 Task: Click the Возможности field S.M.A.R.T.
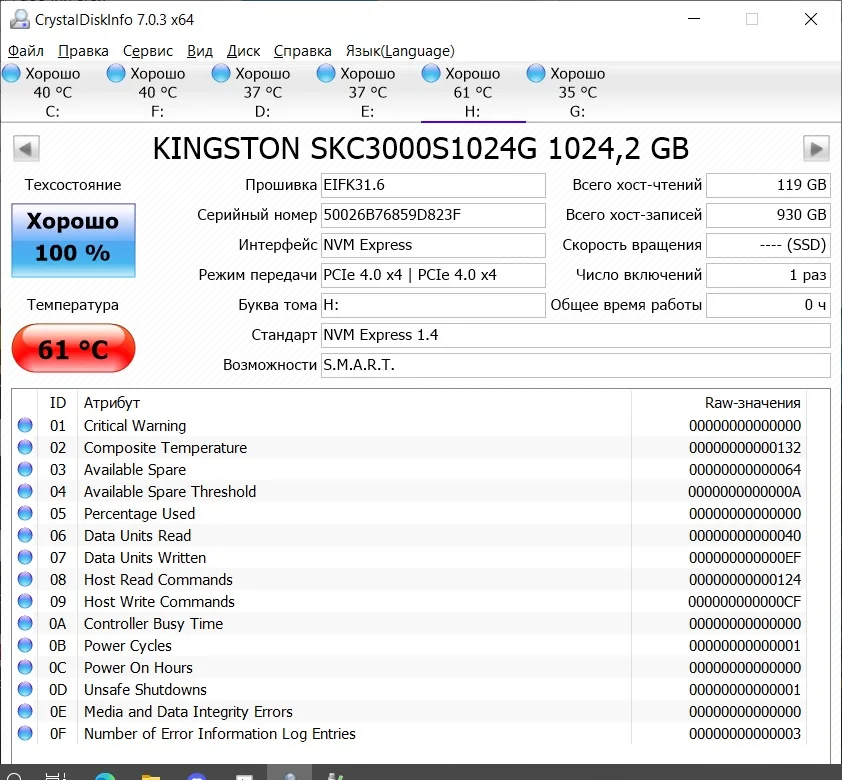576,366
